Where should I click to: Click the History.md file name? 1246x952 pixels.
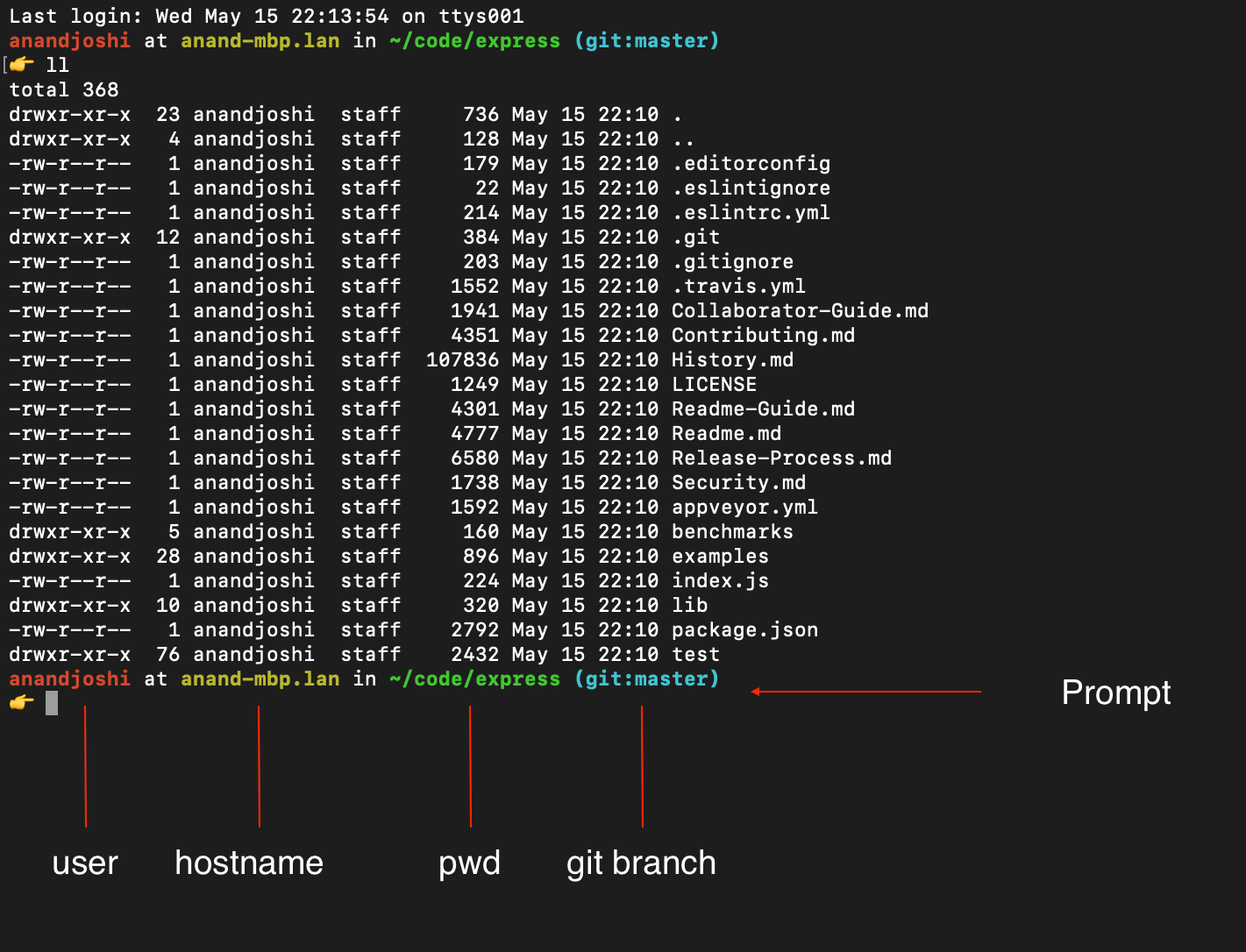pyautogui.click(x=731, y=359)
